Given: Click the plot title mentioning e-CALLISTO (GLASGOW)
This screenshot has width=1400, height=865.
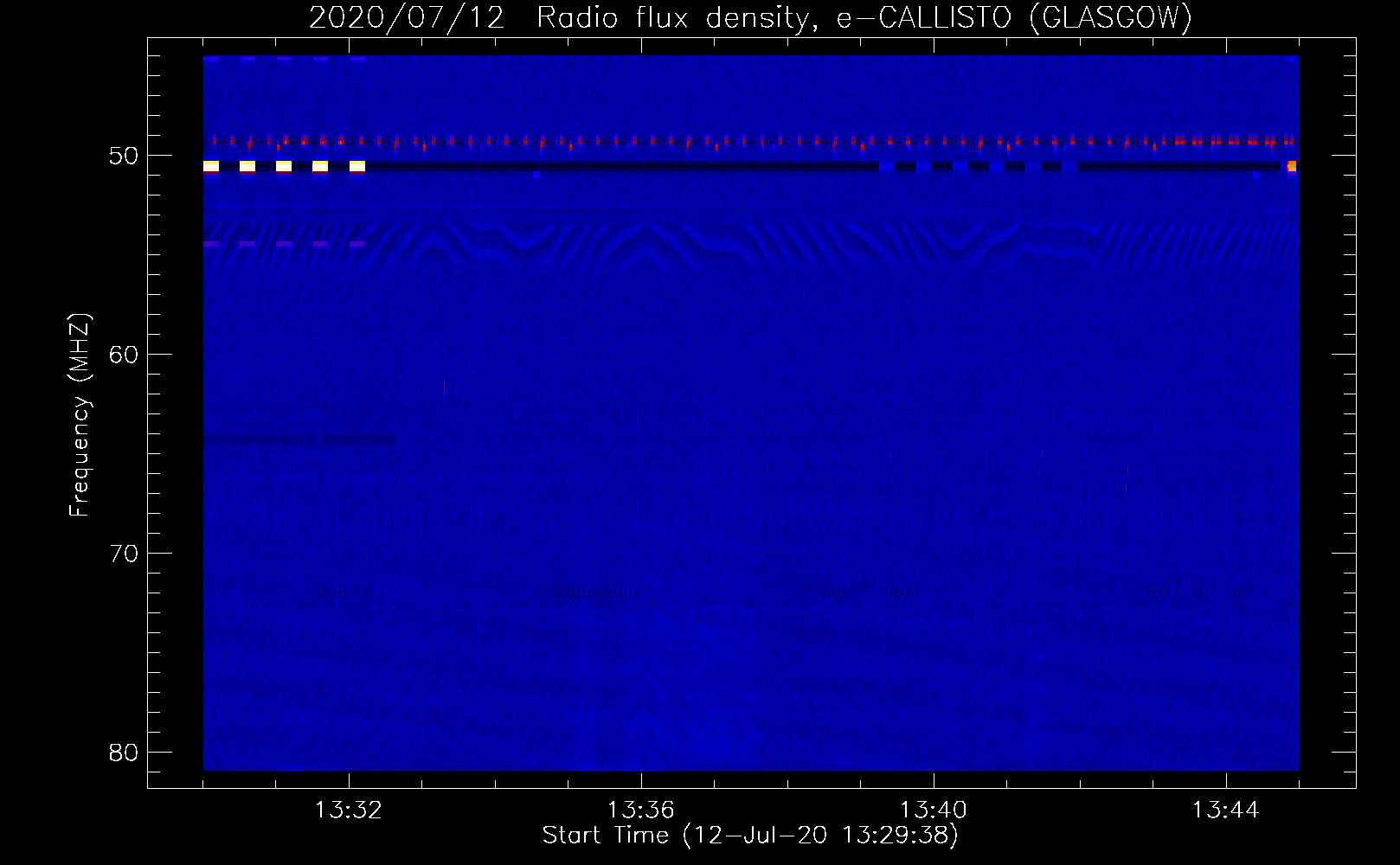Looking at the screenshot, I should [751, 17].
